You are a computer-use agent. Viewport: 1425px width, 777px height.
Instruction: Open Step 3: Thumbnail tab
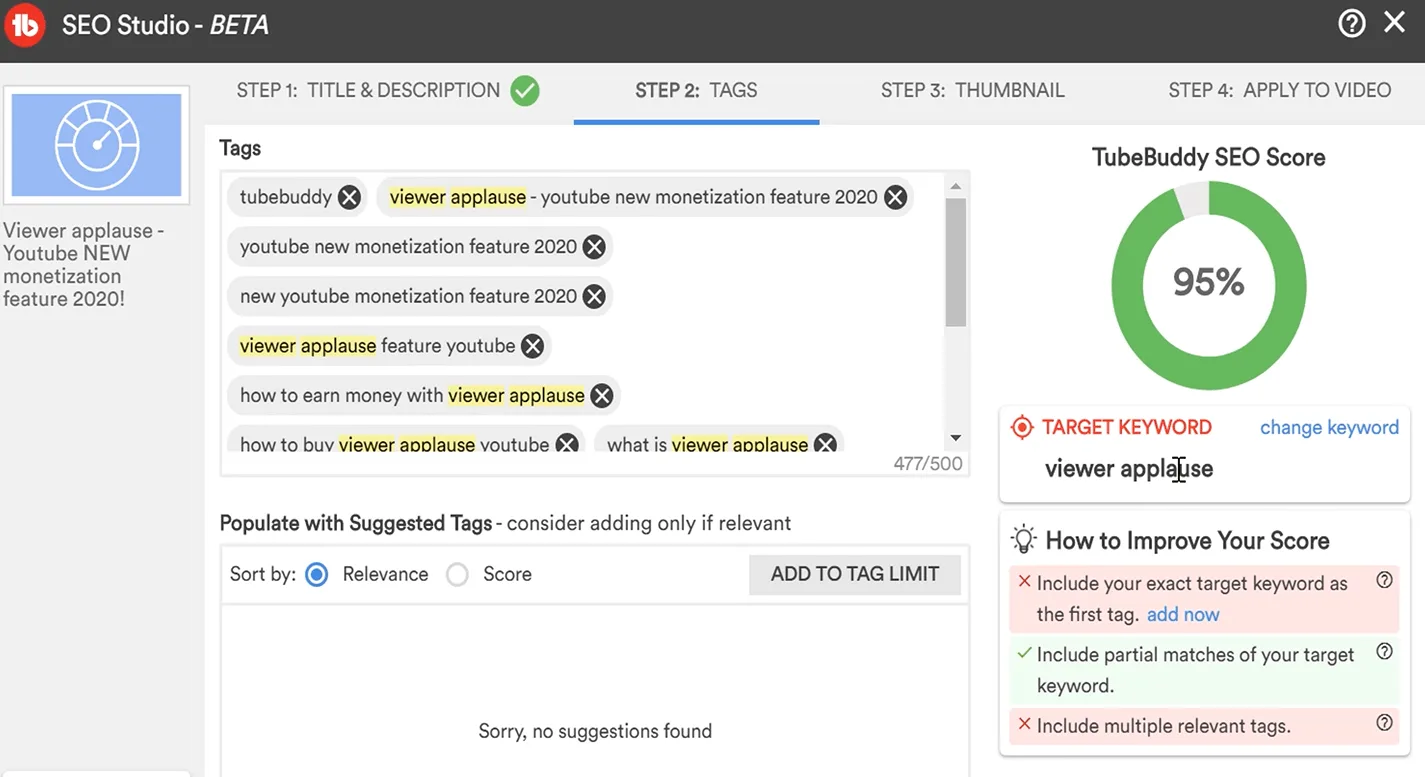pyautogui.click(x=972, y=90)
